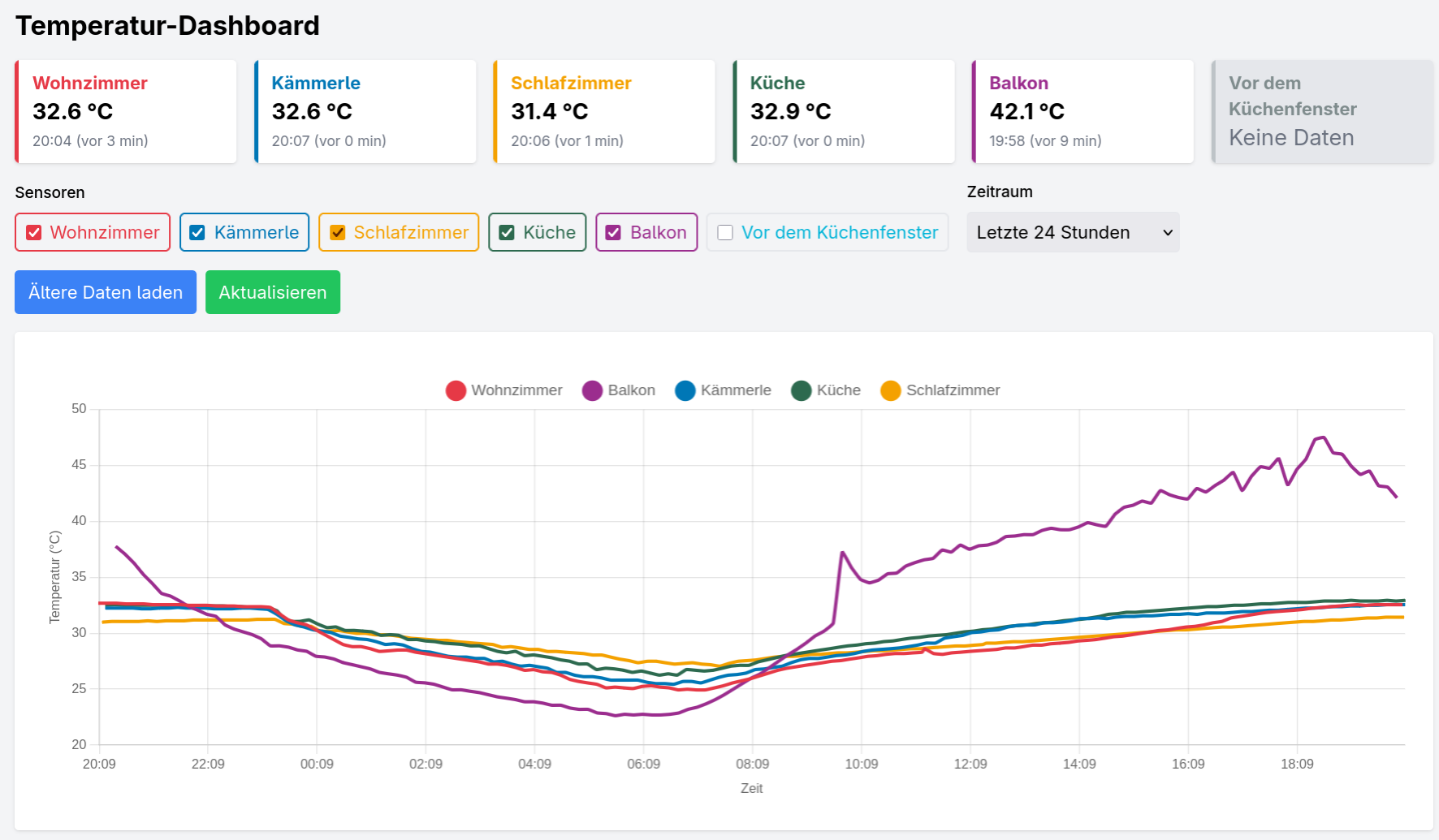Click the green Aktualisieren button
This screenshot has height=840, width=1439.
[273, 292]
